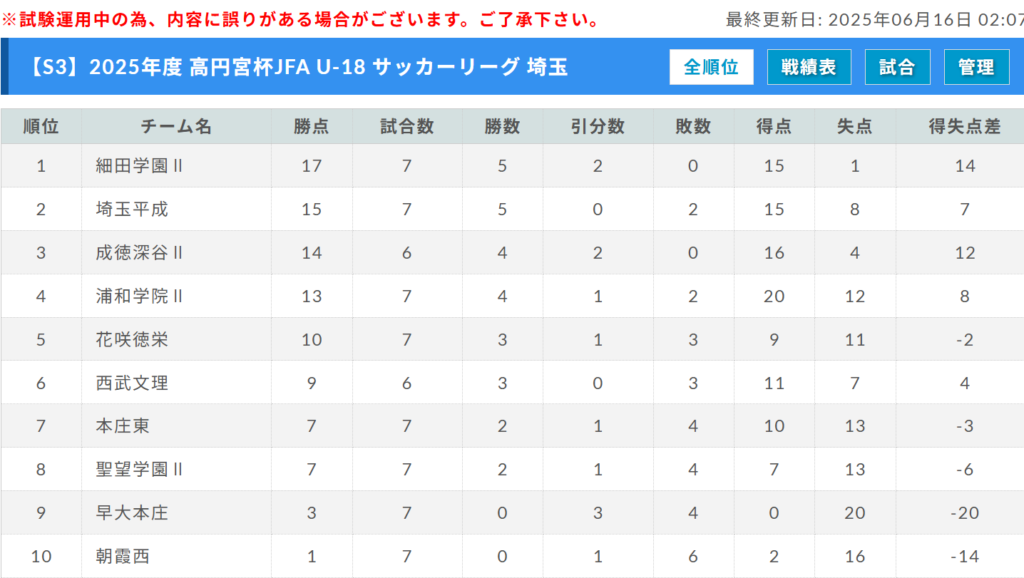Select 西武文理 in the standings
This screenshot has height=578, width=1024.
coord(132,383)
